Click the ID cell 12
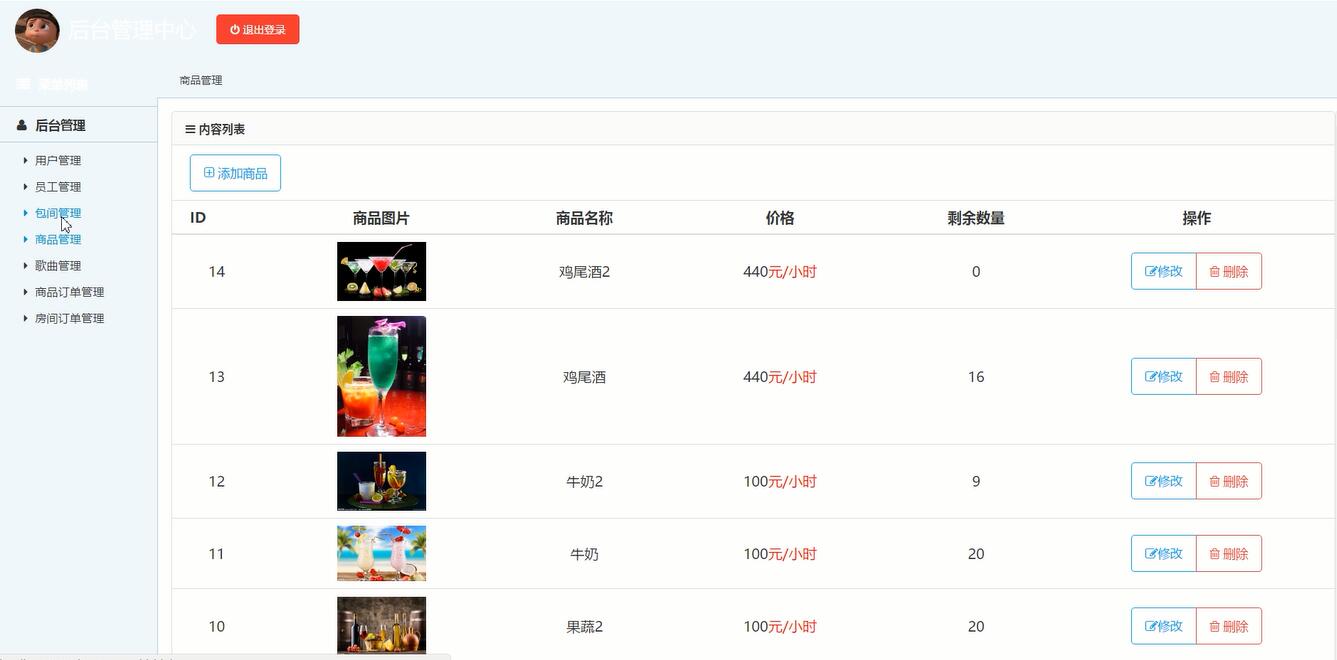This screenshot has height=660, width=1337. pyautogui.click(x=216, y=482)
